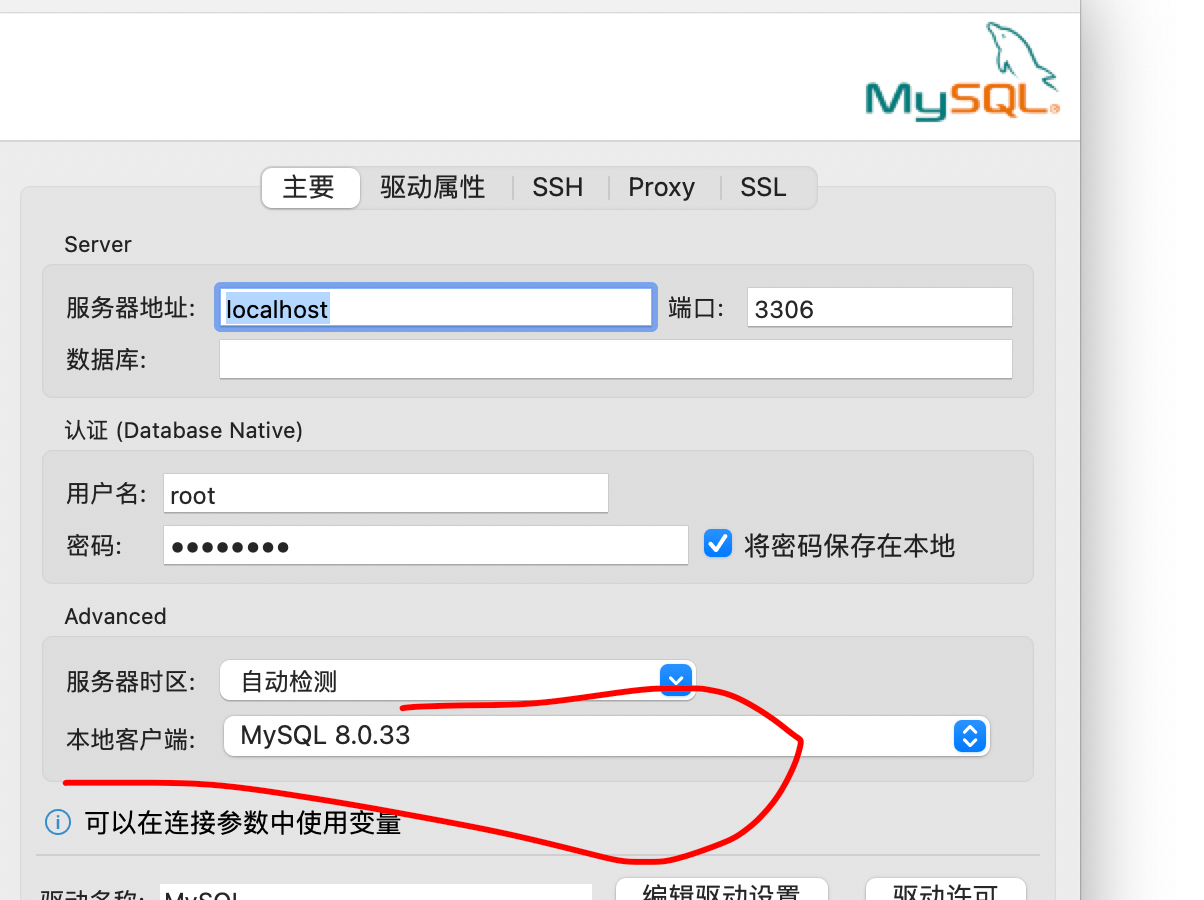Focus the 服务器地址 localhost field
Viewport: 1204px width, 900px height.
click(436, 309)
